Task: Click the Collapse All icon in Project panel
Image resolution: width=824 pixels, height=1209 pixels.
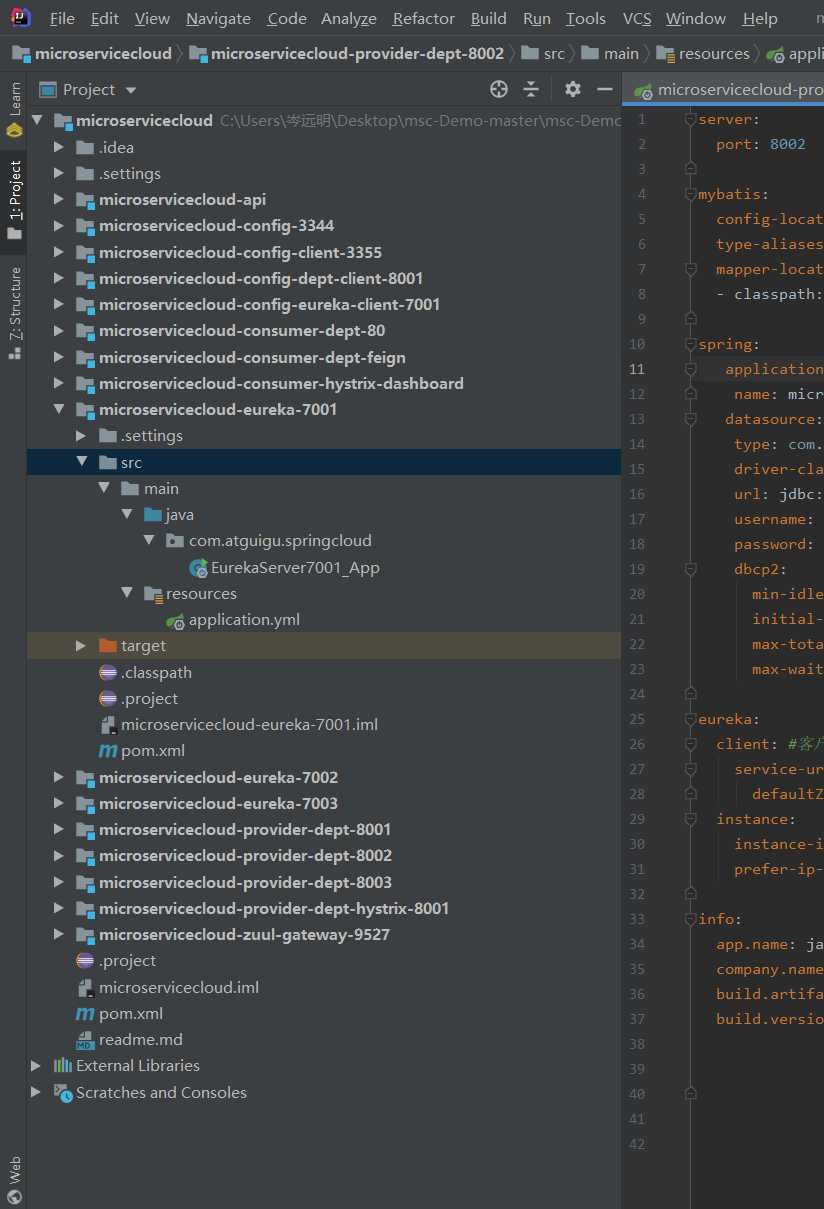Action: click(x=531, y=90)
